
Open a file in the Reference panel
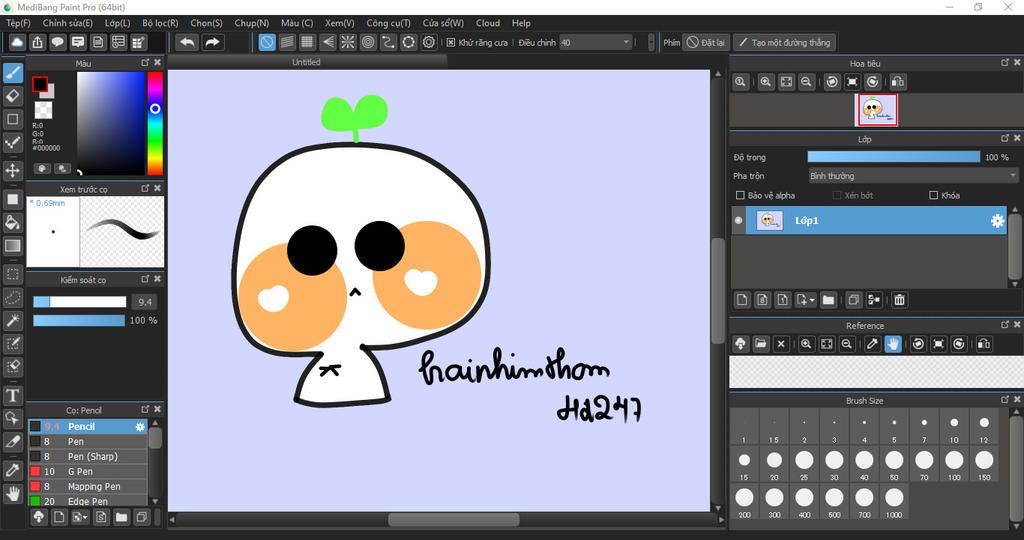coord(761,343)
